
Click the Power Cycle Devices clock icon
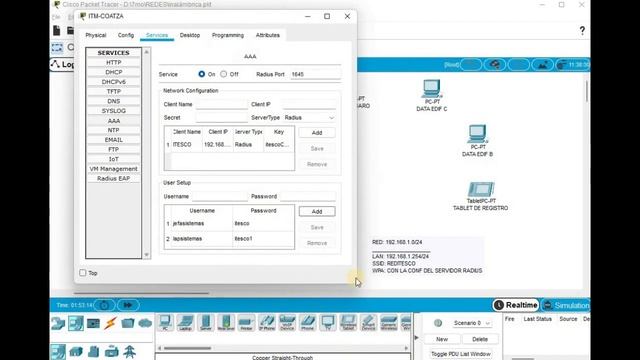(x=104, y=305)
